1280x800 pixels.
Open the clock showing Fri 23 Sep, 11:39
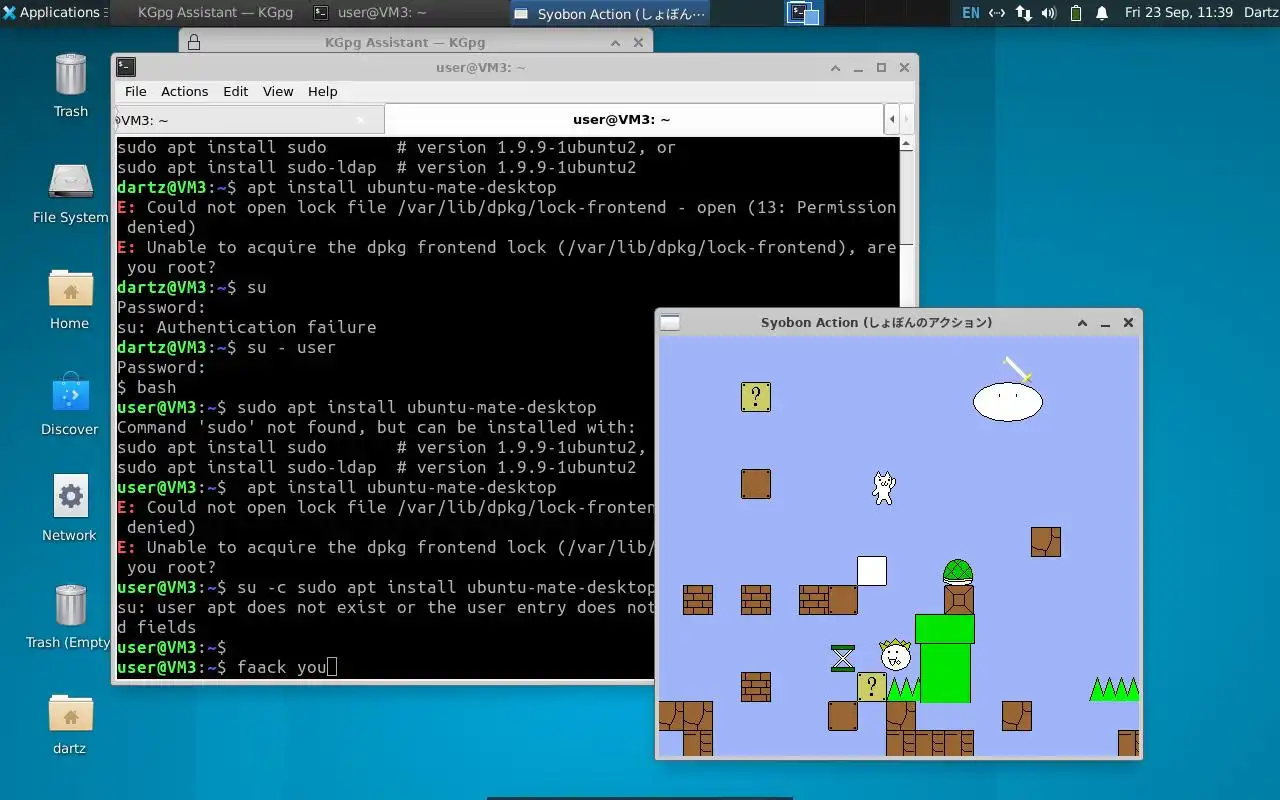pos(1178,13)
